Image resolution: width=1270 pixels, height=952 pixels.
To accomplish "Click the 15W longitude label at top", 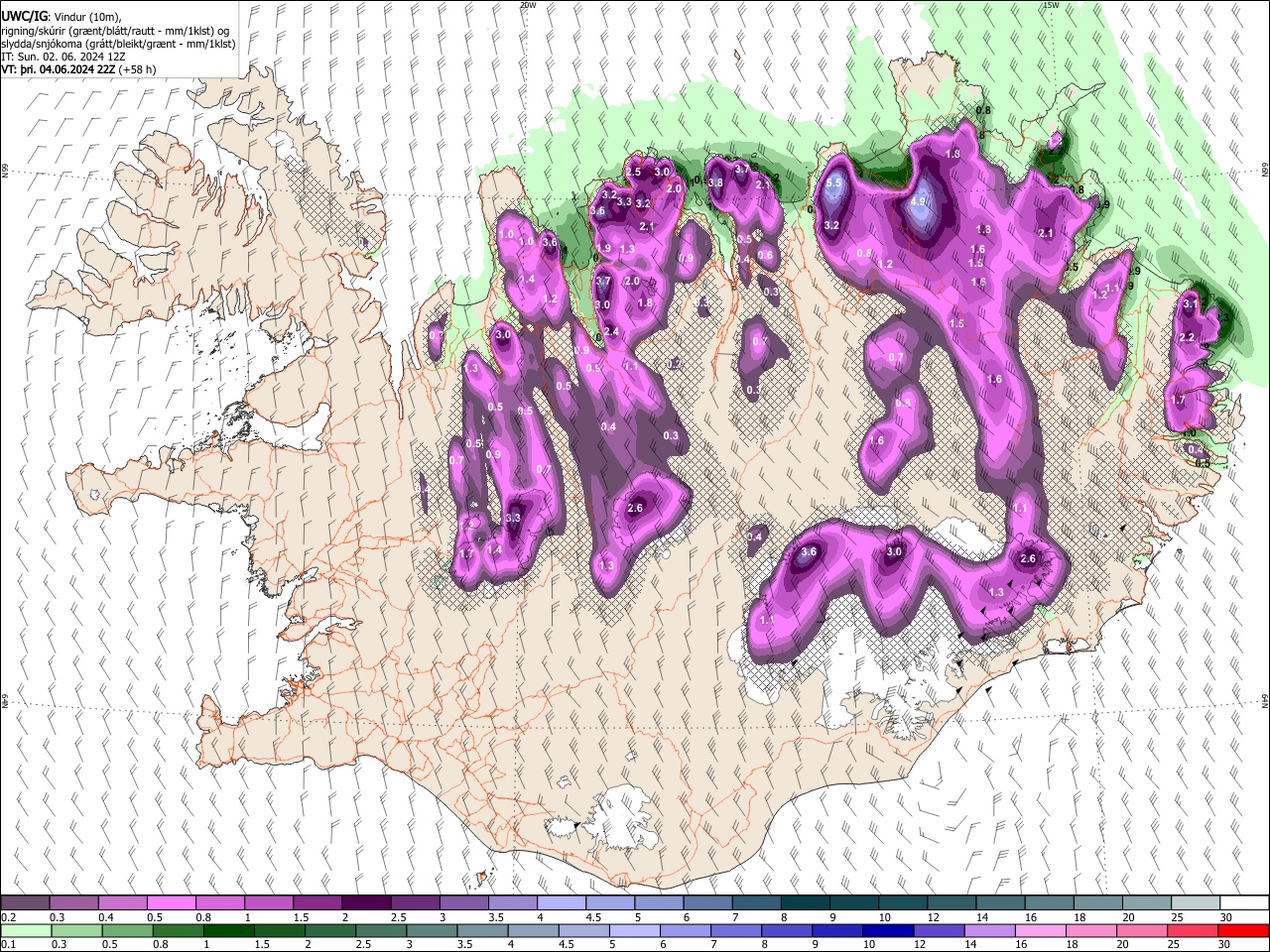I will tap(1051, 5).
